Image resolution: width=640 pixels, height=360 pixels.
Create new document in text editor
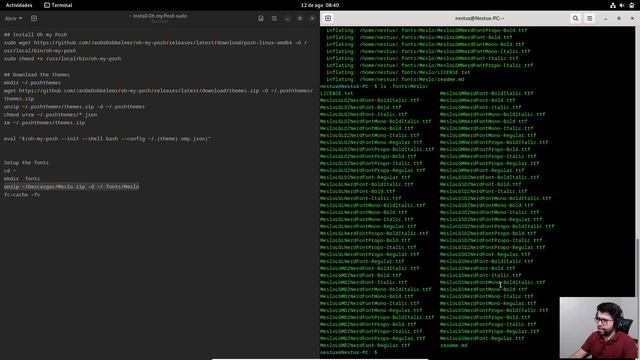click(x=34, y=18)
